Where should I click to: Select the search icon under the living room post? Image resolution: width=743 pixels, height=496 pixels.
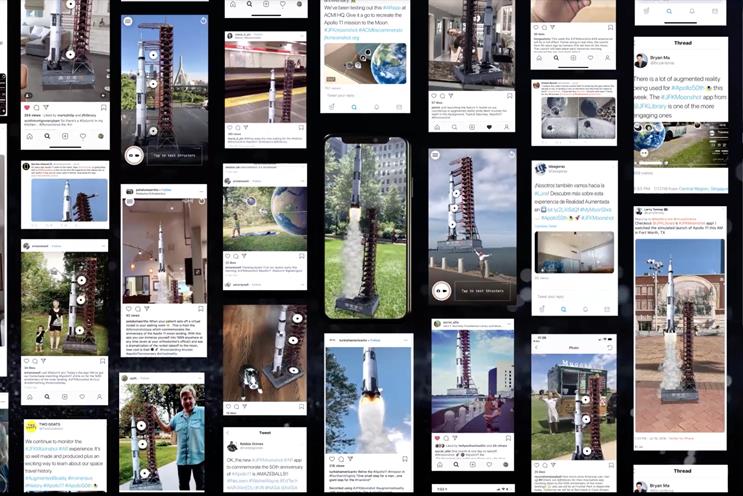coord(47,136)
